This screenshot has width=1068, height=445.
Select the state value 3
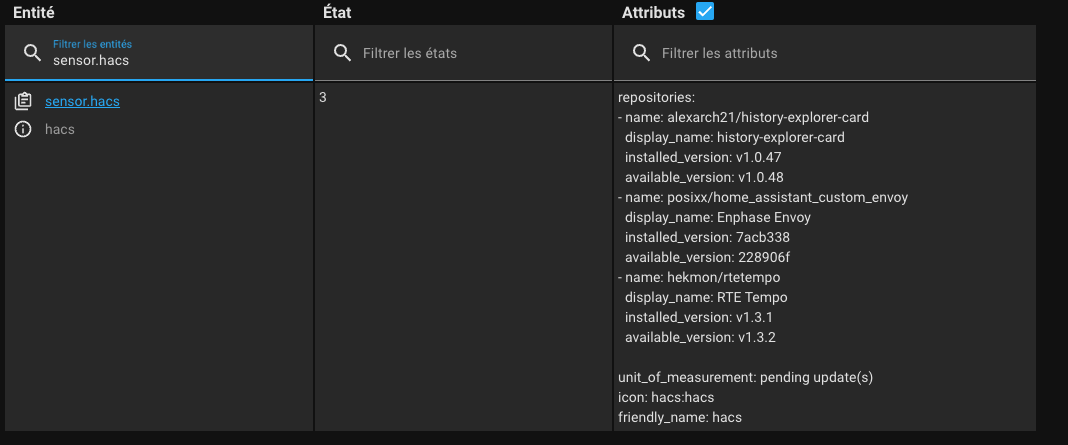[x=323, y=97]
